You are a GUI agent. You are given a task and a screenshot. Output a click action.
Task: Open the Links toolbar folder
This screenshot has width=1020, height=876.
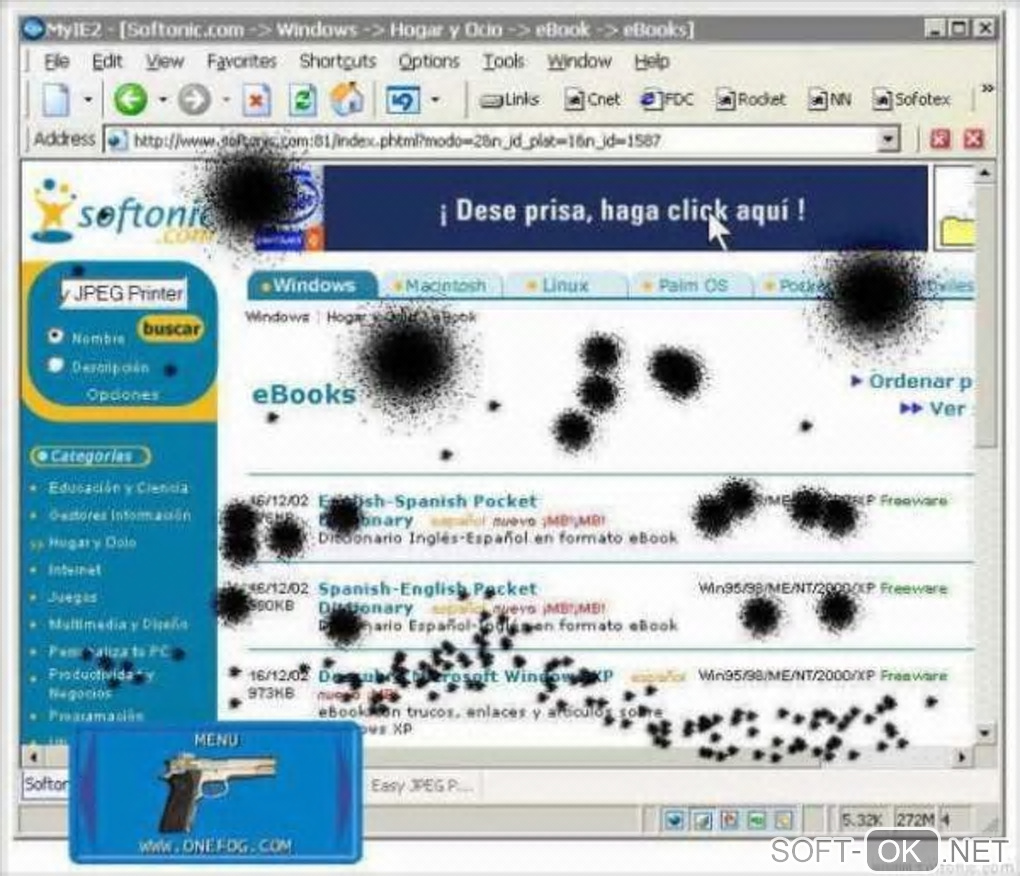point(509,100)
